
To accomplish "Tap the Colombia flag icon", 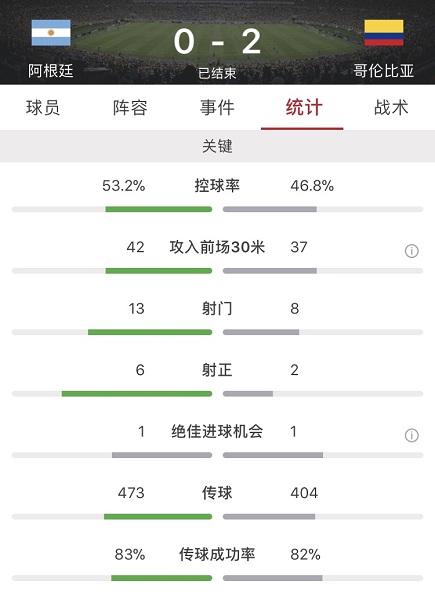I will (x=384, y=33).
